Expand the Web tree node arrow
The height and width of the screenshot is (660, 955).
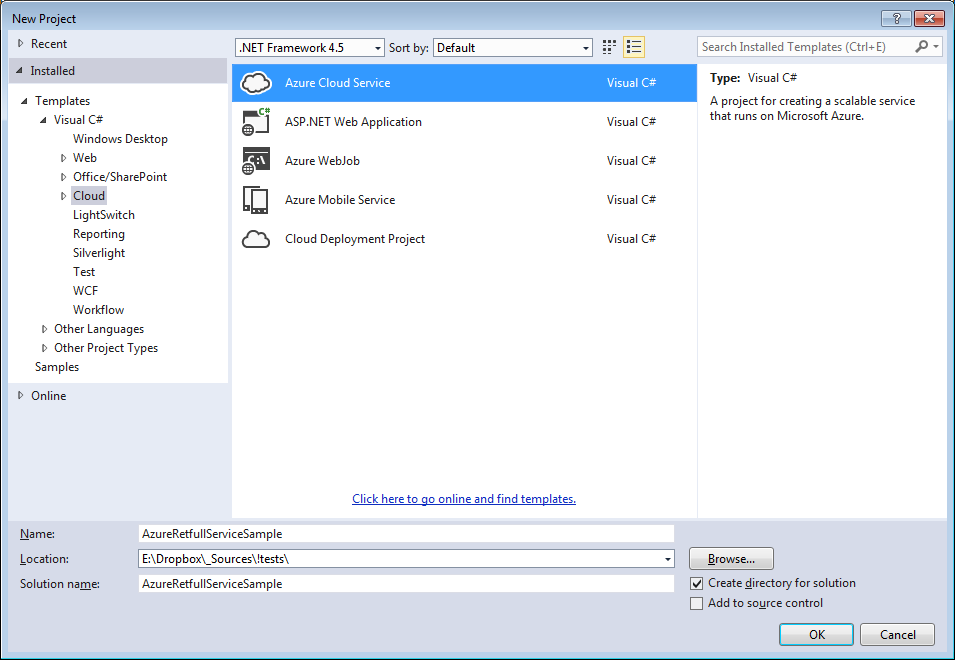pyautogui.click(x=63, y=158)
